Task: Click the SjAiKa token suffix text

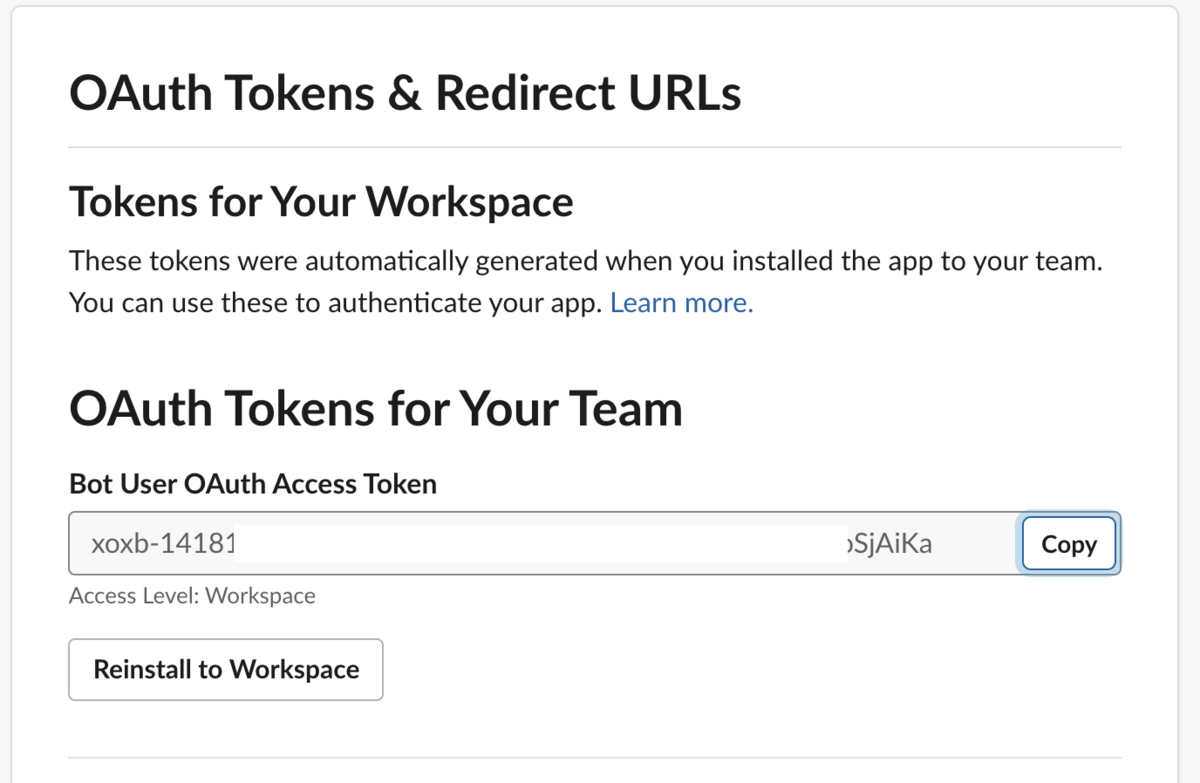Action: coord(889,544)
